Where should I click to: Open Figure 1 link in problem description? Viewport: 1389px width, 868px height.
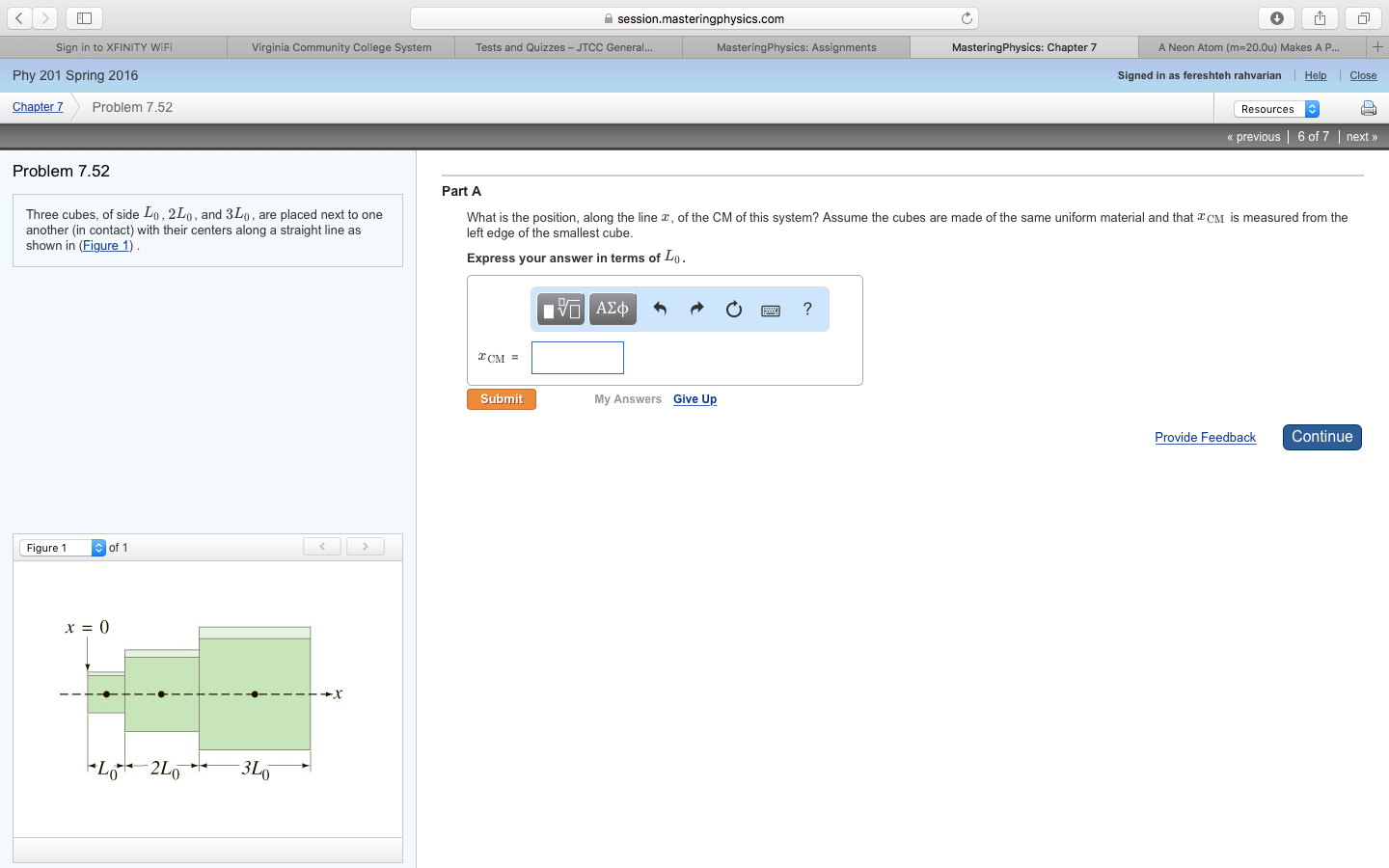coord(105,245)
